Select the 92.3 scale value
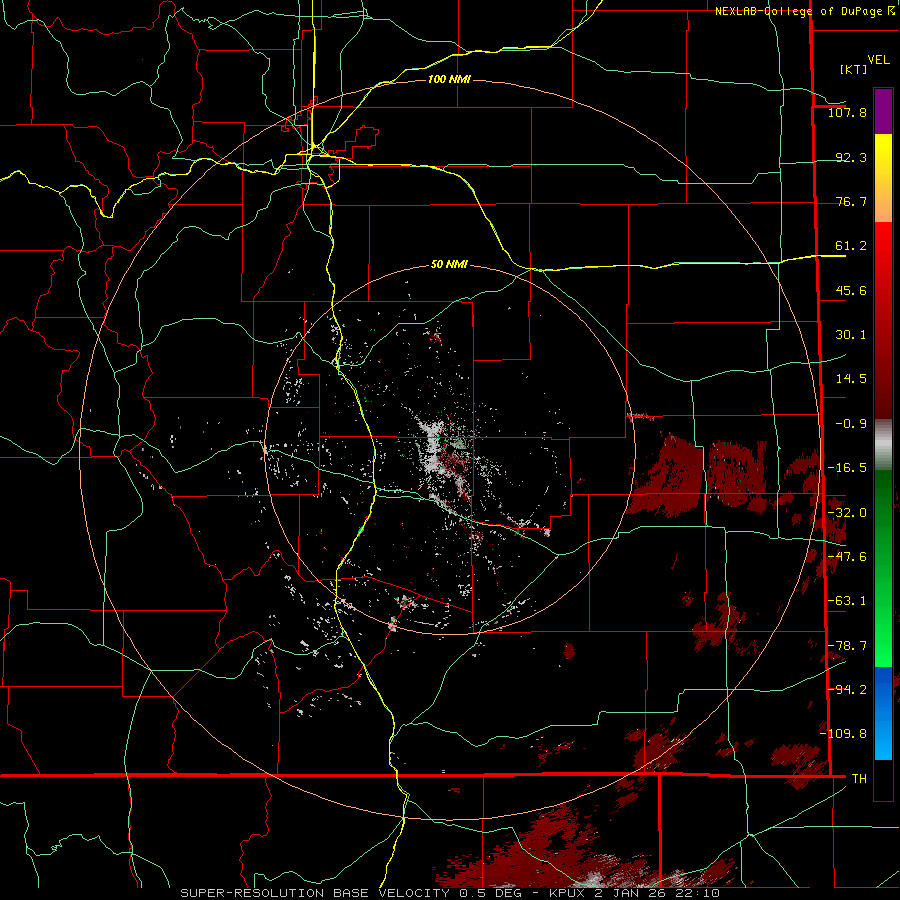 tap(851, 157)
